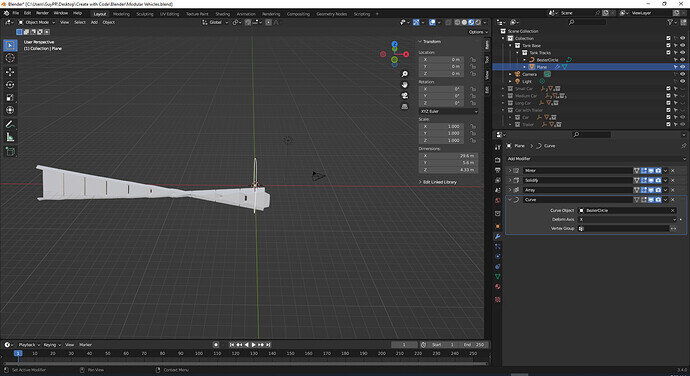Activate the Move tool
Screen dimensions: 690x376
pyautogui.click(x=10, y=72)
